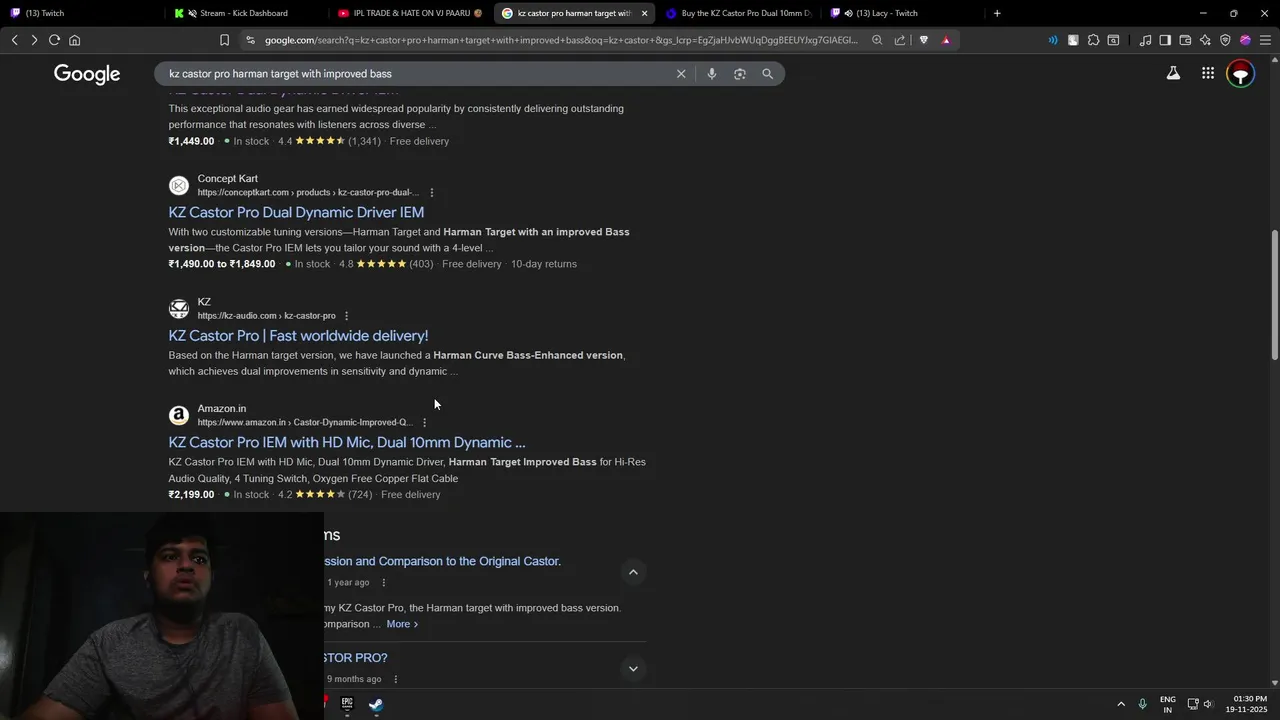Open Leo AI sparkle icon
Viewport: 1280px width, 720px height.
[1205, 40]
